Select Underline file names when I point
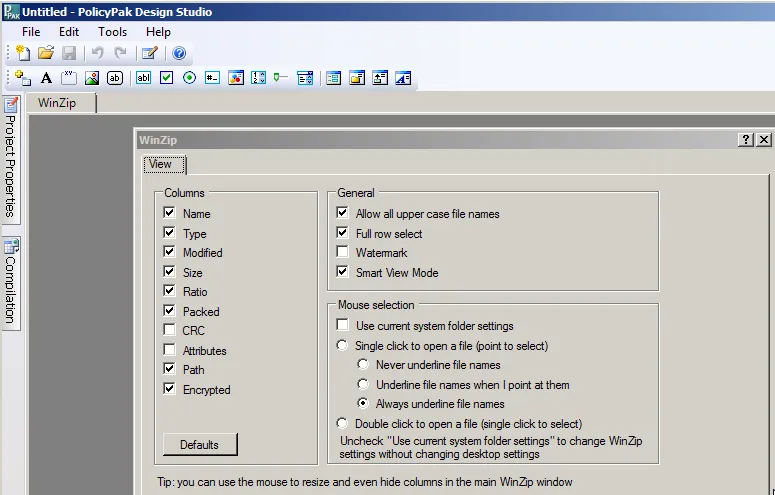The height and width of the screenshot is (495, 775). click(363, 384)
